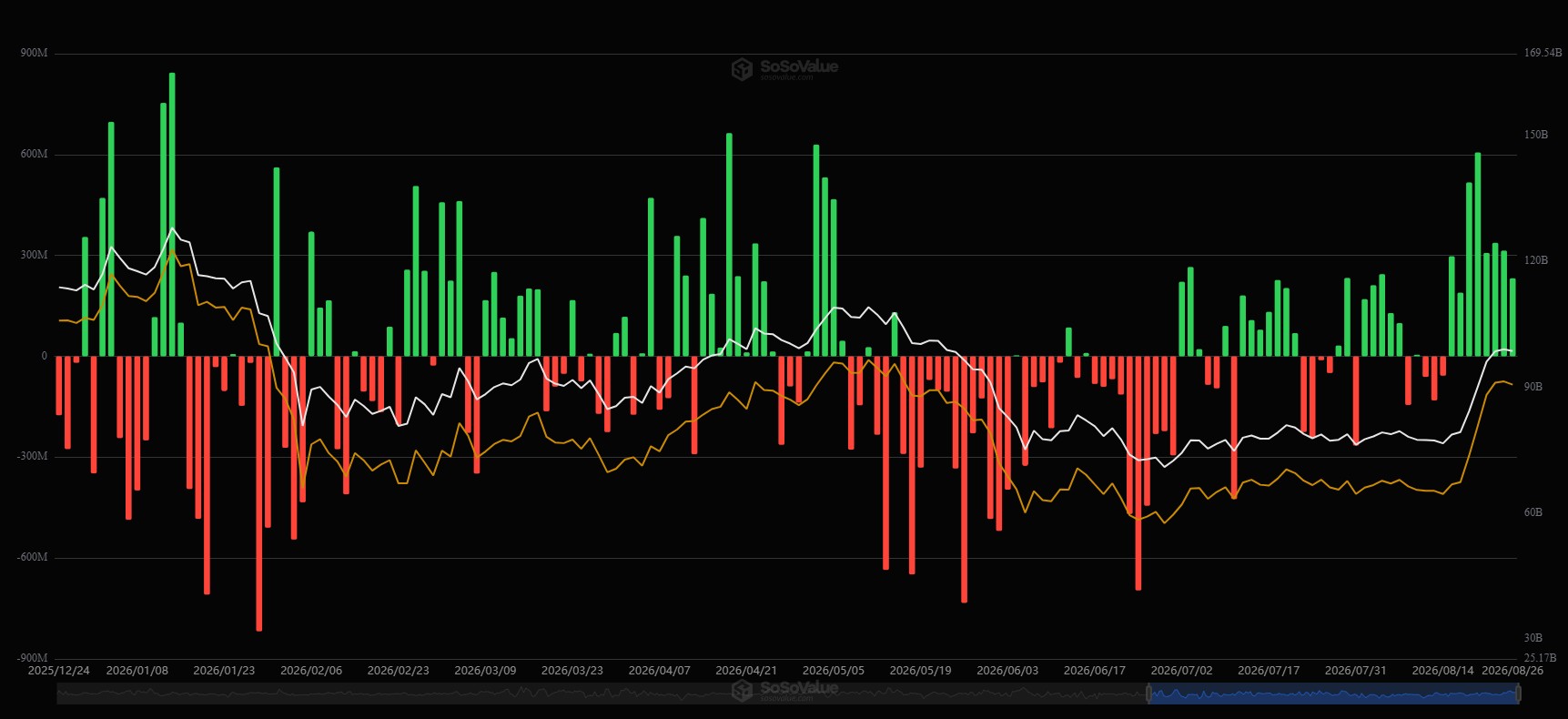Click the 60B right axis label
This screenshot has height=719, width=1568.
[x=1533, y=512]
